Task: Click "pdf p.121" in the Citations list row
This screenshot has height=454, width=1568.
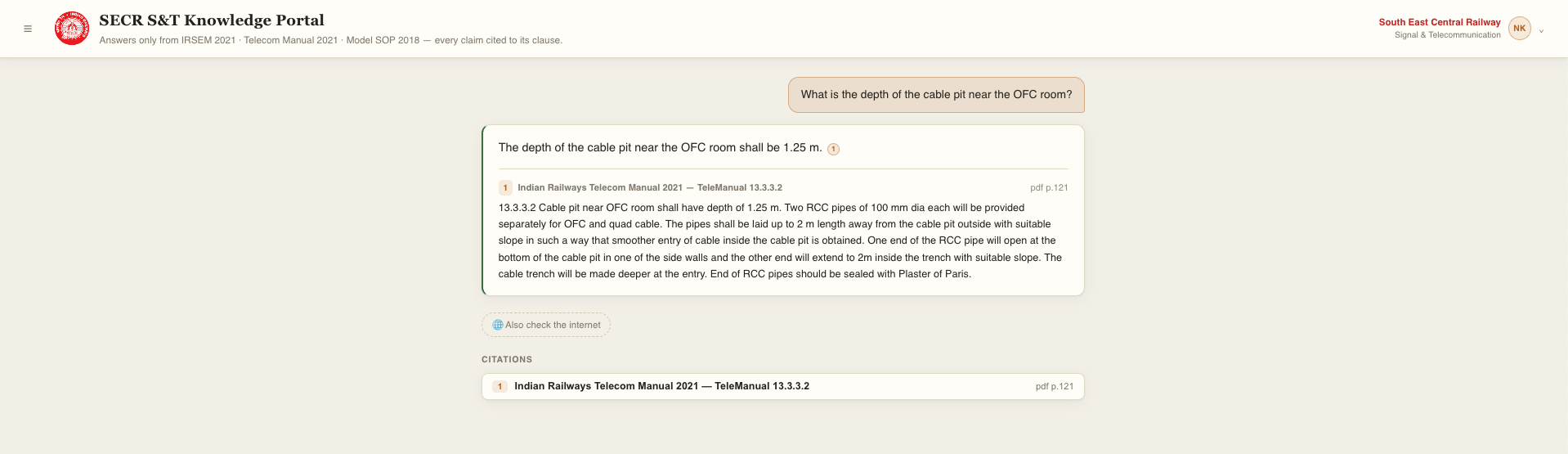Action: (x=1055, y=386)
